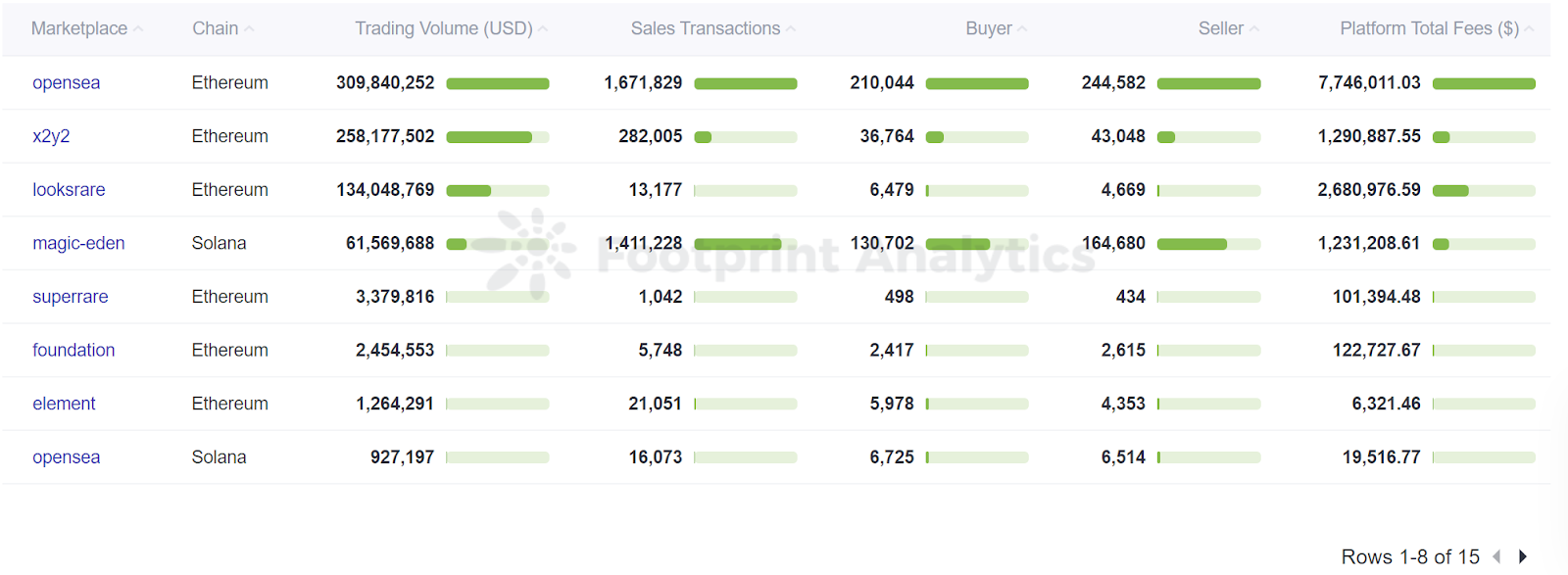This screenshot has width=1568, height=575.
Task: Open the magic-eden marketplace link
Action: 78,243
